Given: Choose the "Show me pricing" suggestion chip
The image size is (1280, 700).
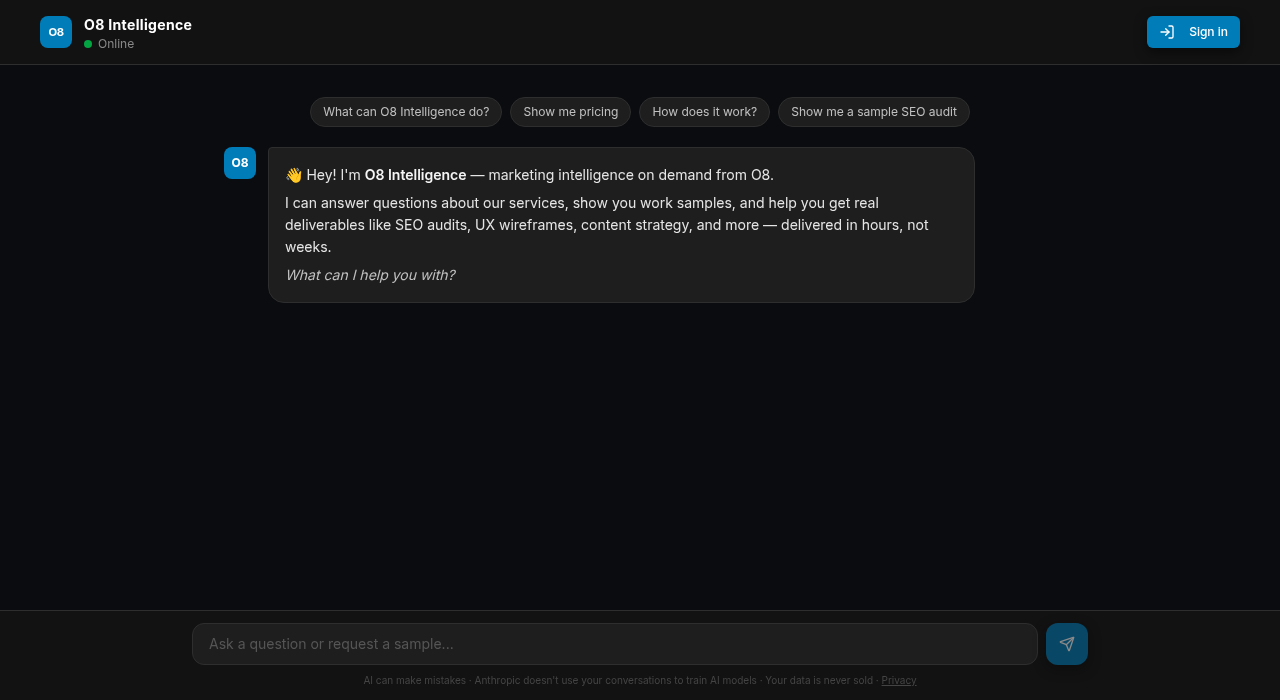Looking at the screenshot, I should click(571, 112).
